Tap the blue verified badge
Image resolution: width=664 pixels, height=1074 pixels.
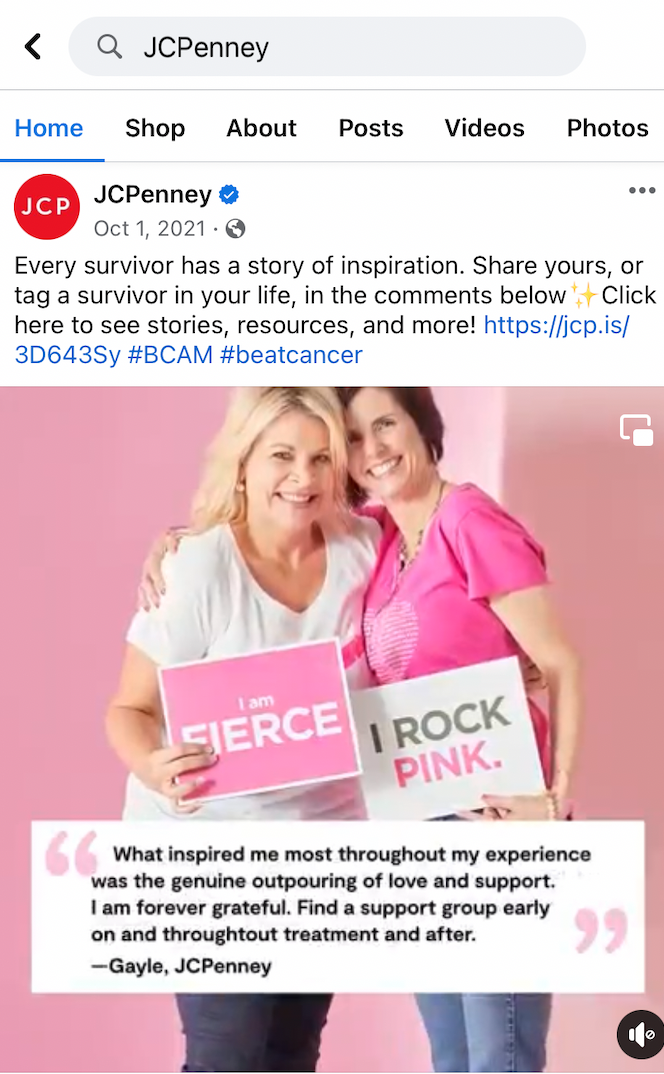pos(229,195)
